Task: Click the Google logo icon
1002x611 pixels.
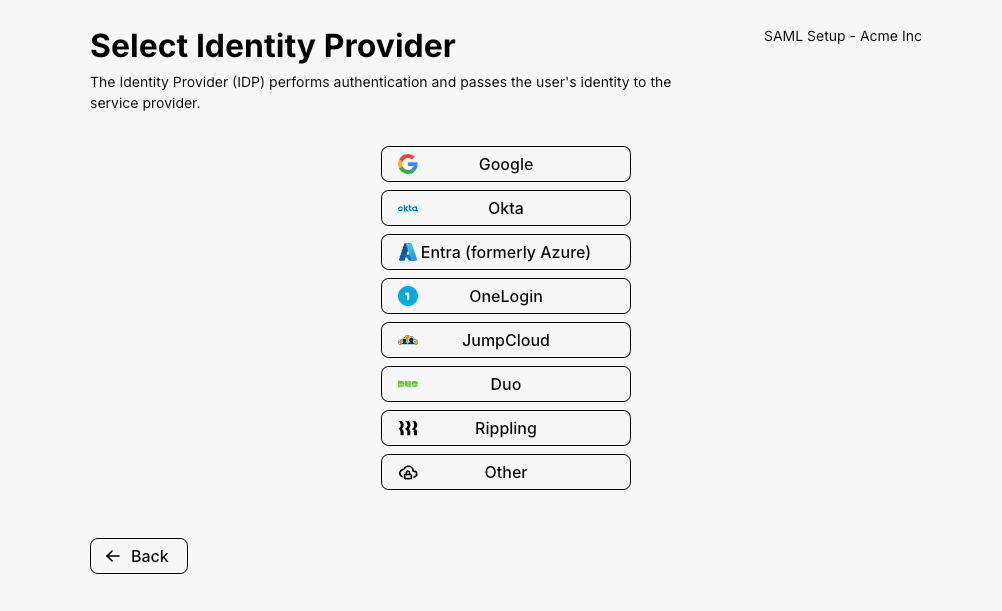Action: [x=407, y=164]
